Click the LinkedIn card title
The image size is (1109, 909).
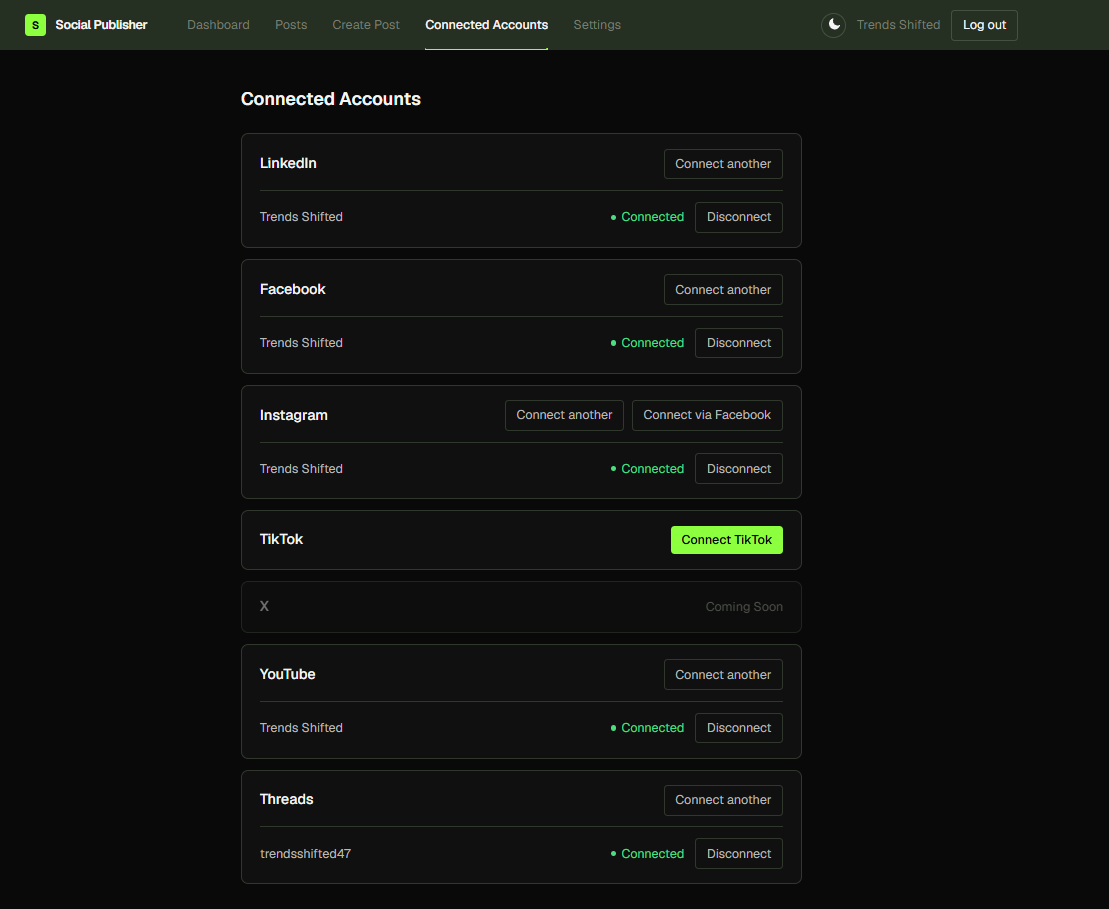288,163
